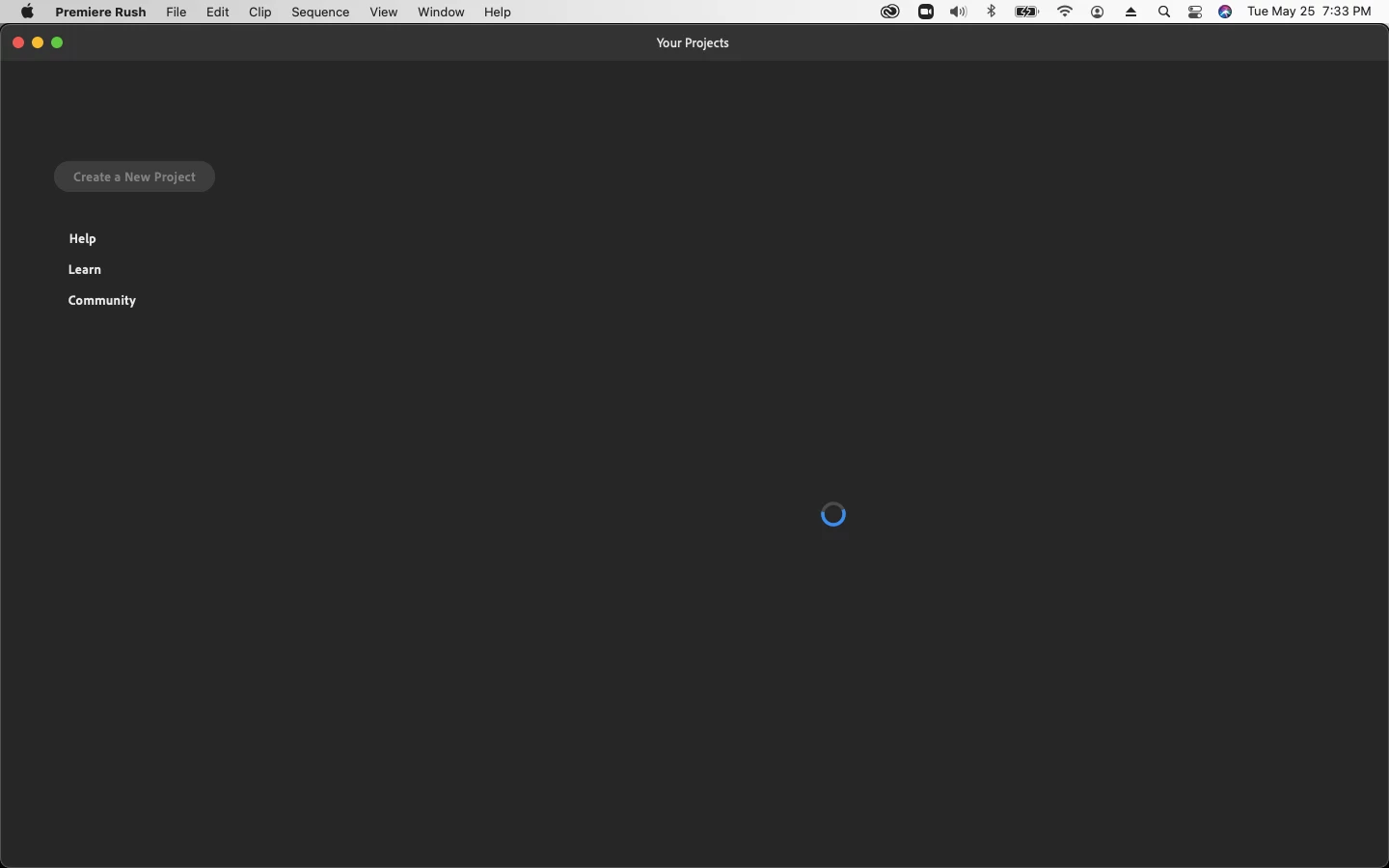Screen dimensions: 1389x868
Task: Open Spotlight search
Action: coord(1164,12)
